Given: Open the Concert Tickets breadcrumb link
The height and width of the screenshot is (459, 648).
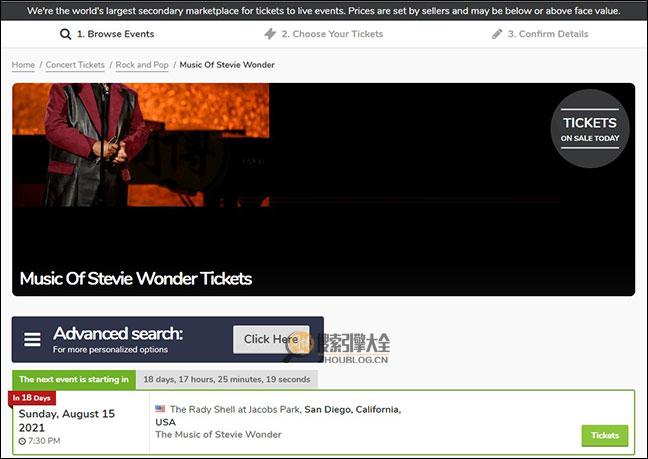Looking at the screenshot, I should [75, 65].
